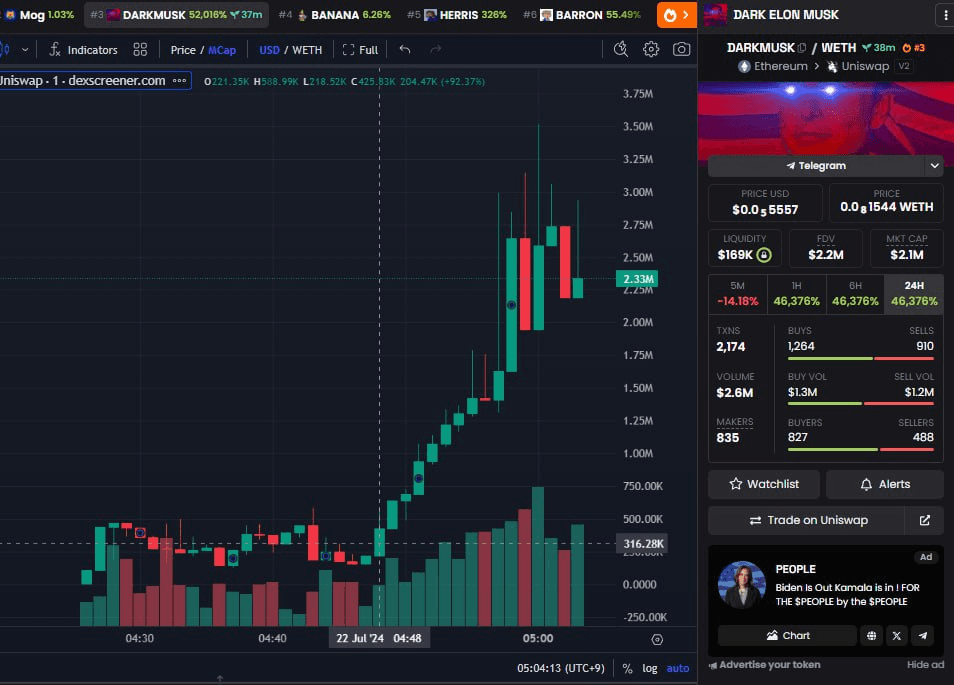Viewport: 954px width, 685px height.
Task: Click the green 2.33M price scale label
Action: (638, 279)
